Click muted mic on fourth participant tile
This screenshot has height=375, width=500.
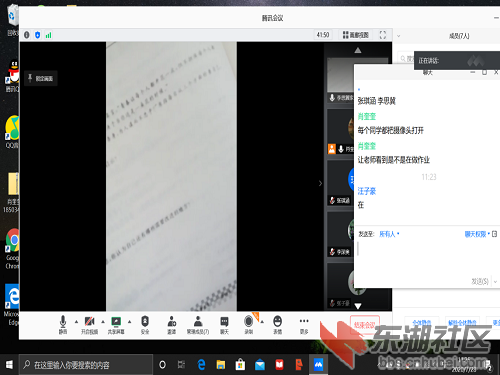tap(332, 252)
